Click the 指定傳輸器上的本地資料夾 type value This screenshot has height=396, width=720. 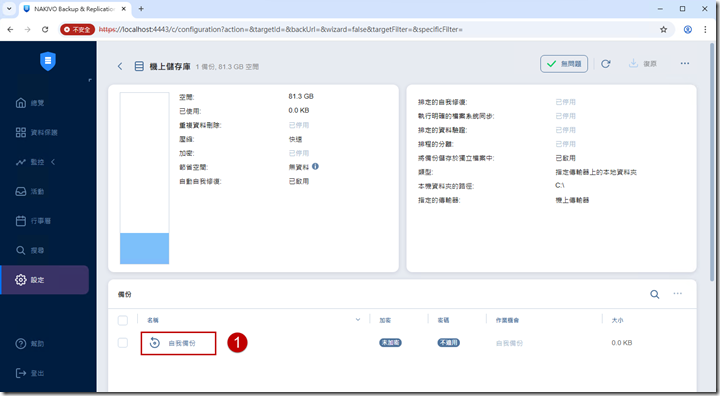(596, 172)
